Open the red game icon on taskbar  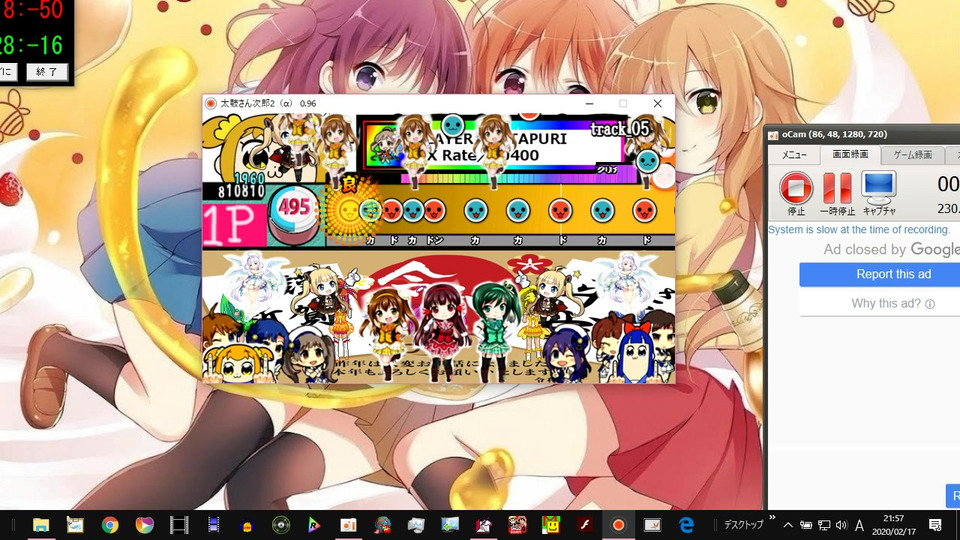coord(517,525)
